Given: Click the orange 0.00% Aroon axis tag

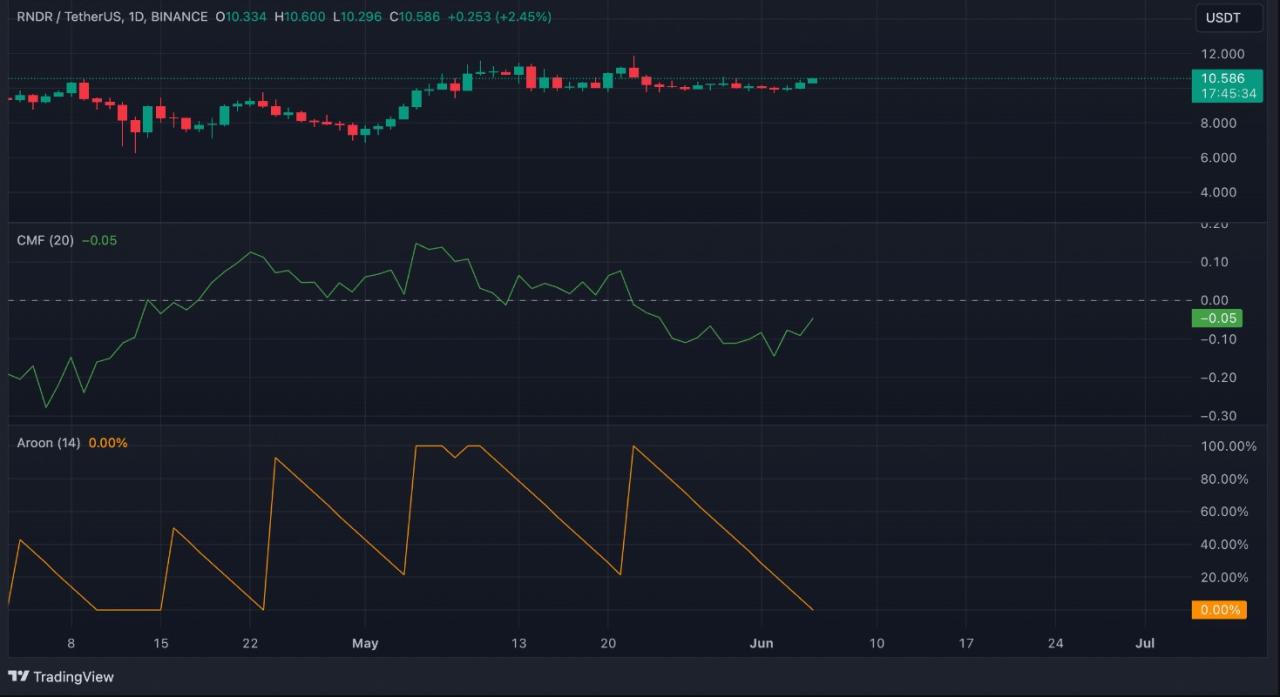Looking at the screenshot, I should (x=1220, y=610).
